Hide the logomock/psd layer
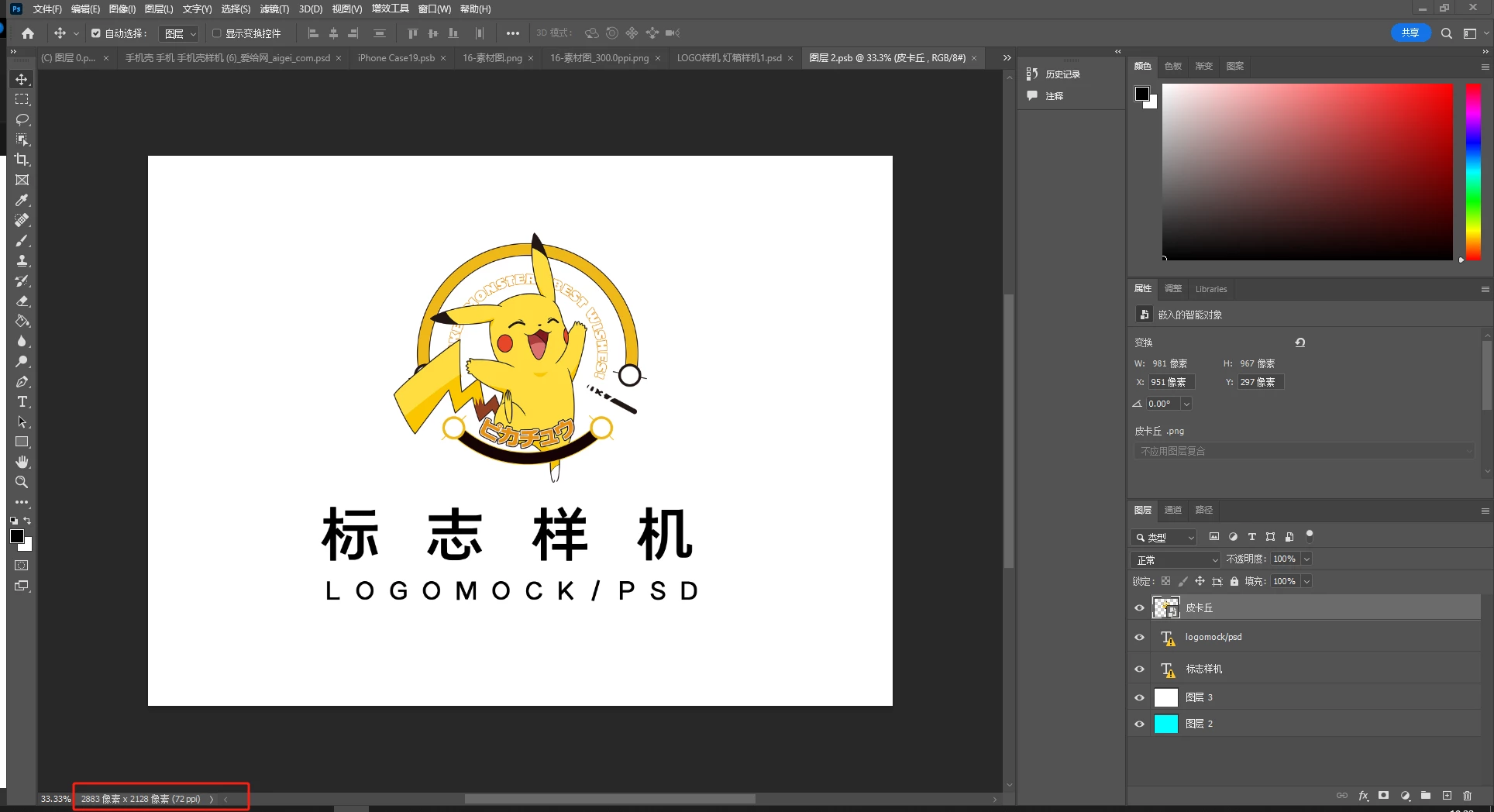1494x812 pixels. click(1139, 638)
